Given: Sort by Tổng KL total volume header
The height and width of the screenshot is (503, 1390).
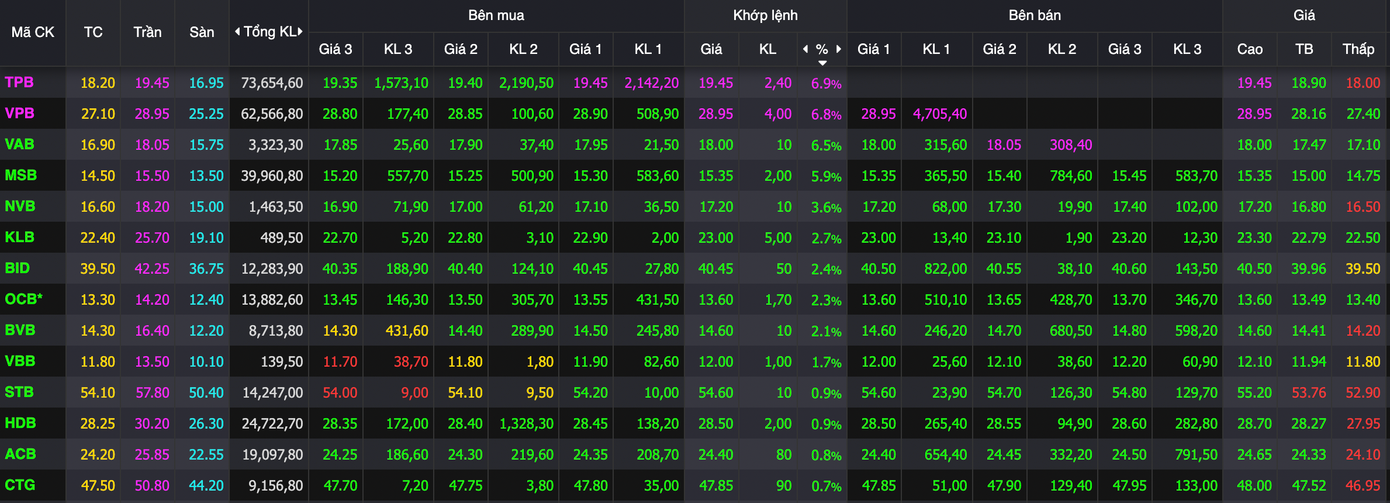Looking at the screenshot, I should coord(269,32).
